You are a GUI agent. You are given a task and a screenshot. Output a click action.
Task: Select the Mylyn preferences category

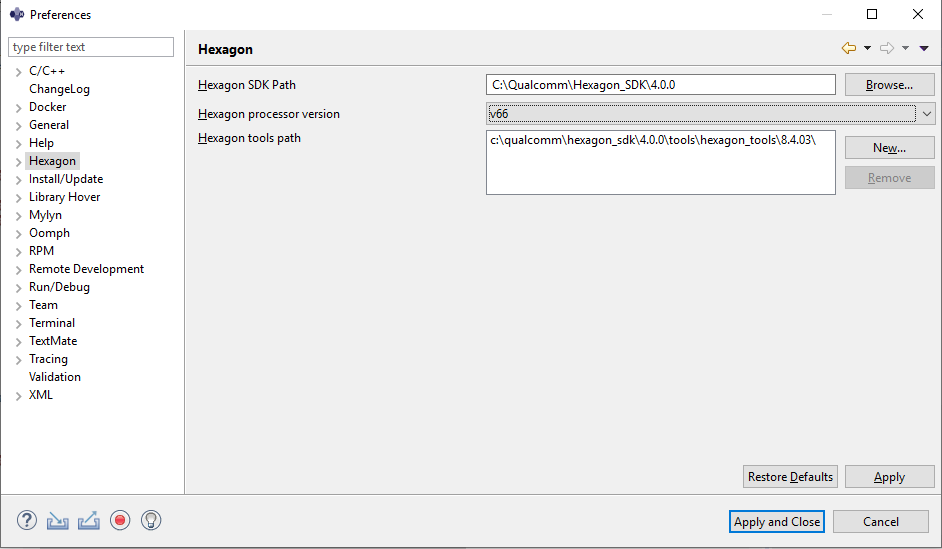coord(45,215)
